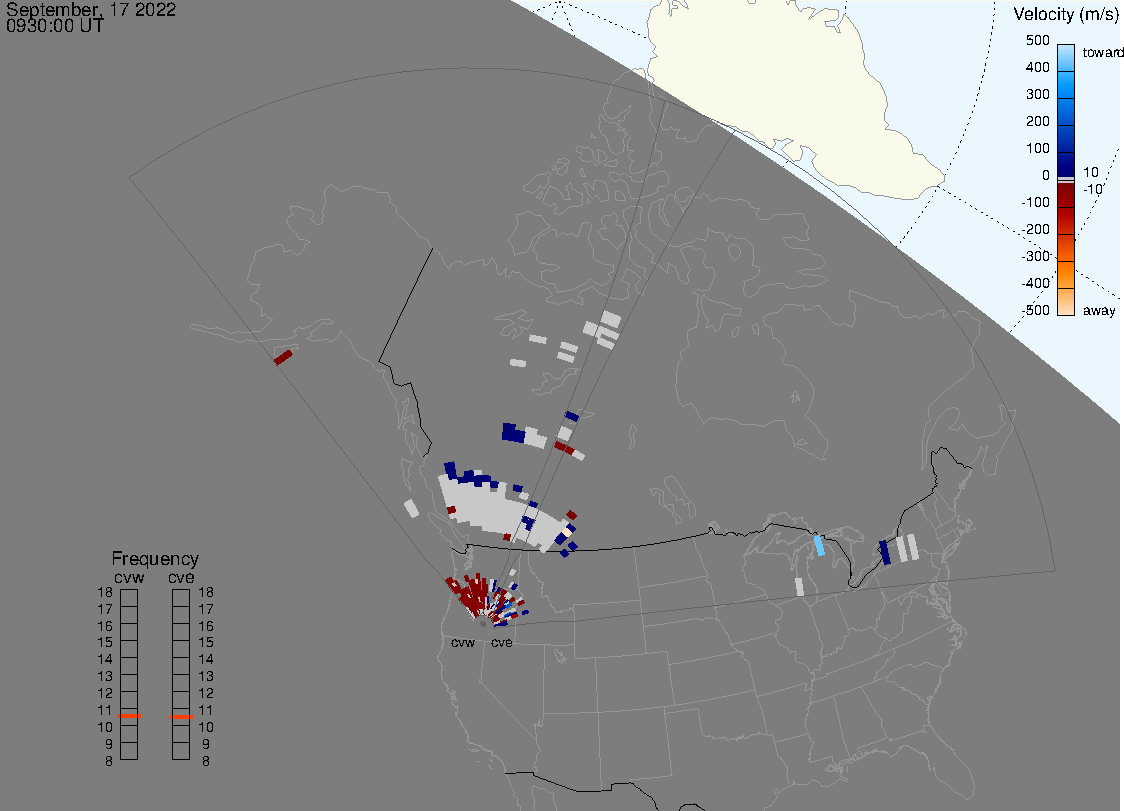Click the "Frequency" legend heading

[155, 559]
